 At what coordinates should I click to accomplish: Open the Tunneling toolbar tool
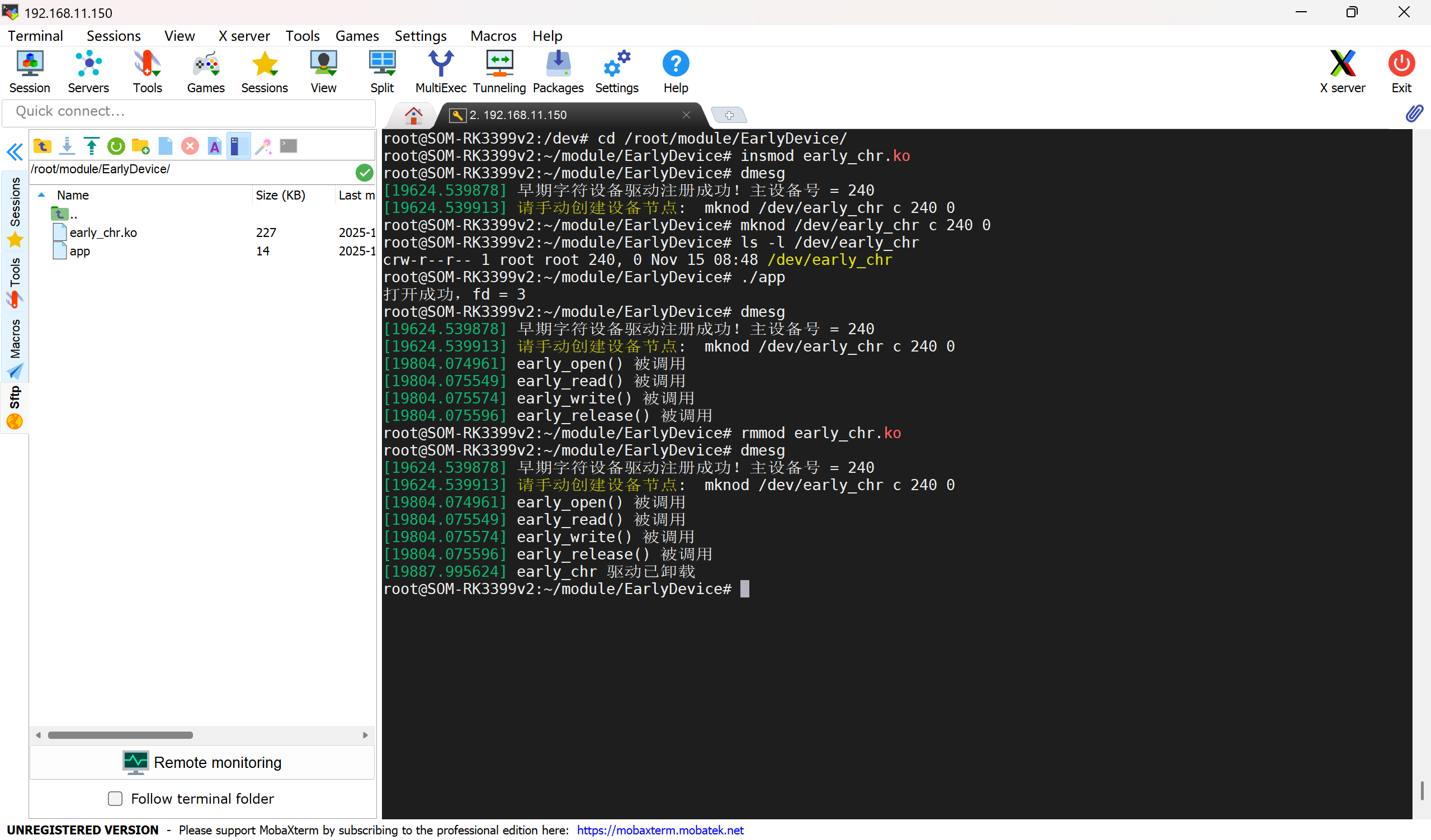499,72
